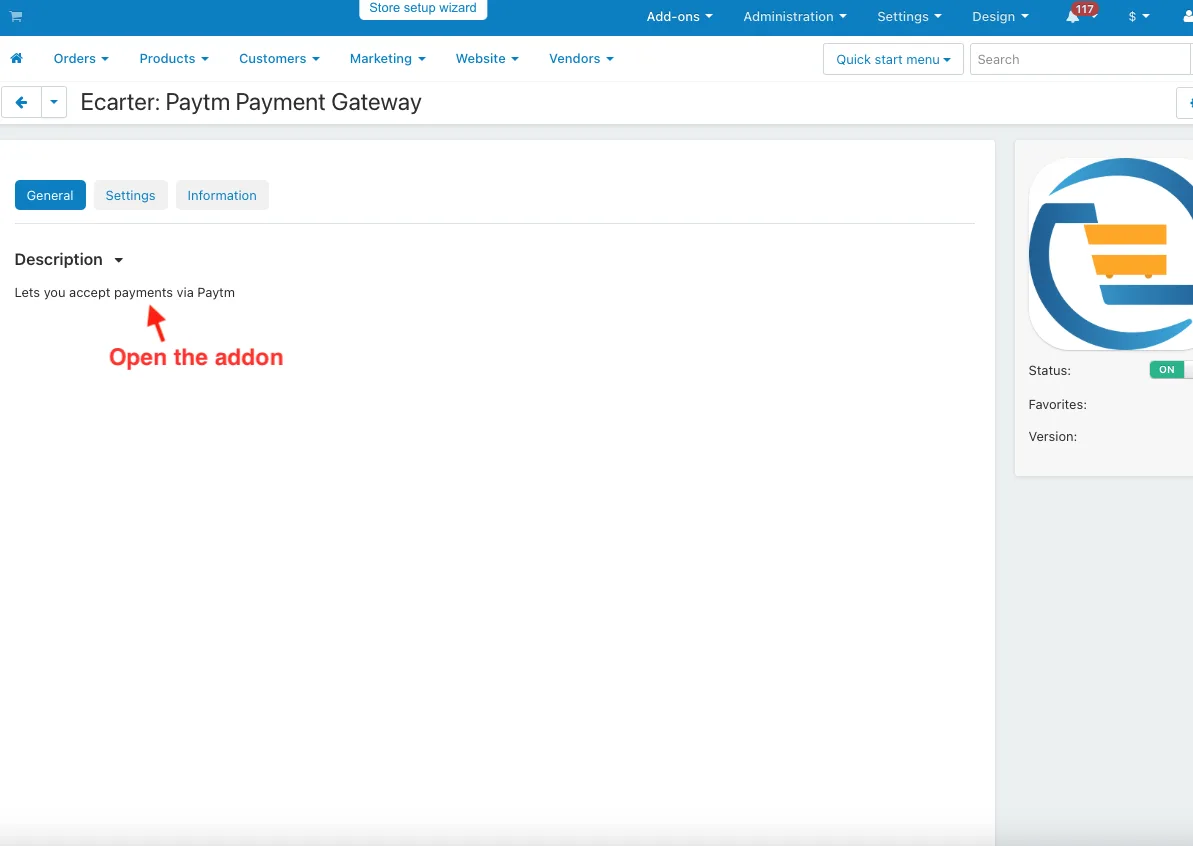Go to the home dashboard icon

pyautogui.click(x=16, y=59)
